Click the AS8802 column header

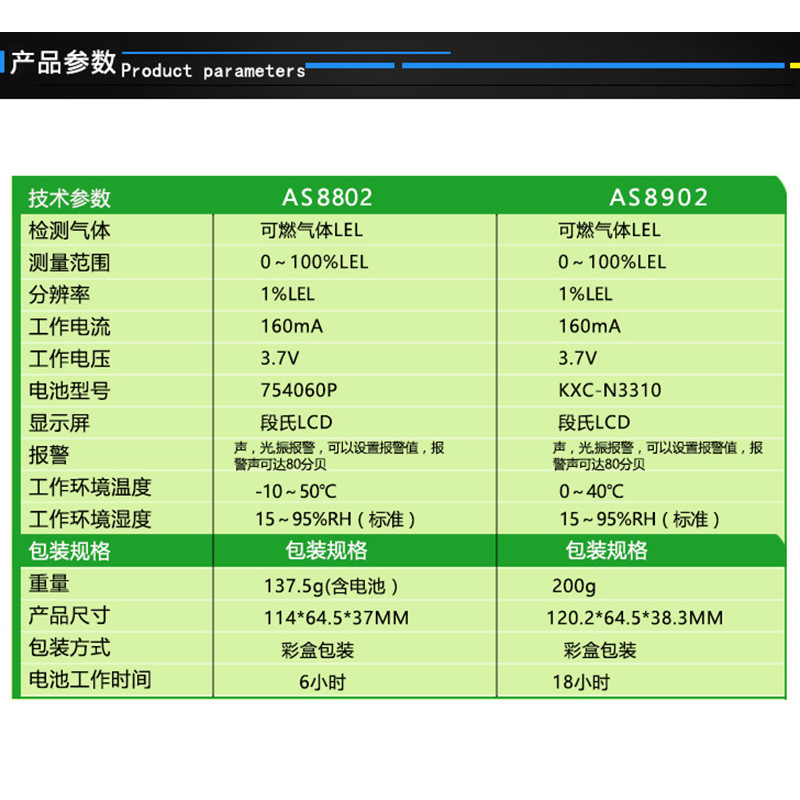[328, 197]
